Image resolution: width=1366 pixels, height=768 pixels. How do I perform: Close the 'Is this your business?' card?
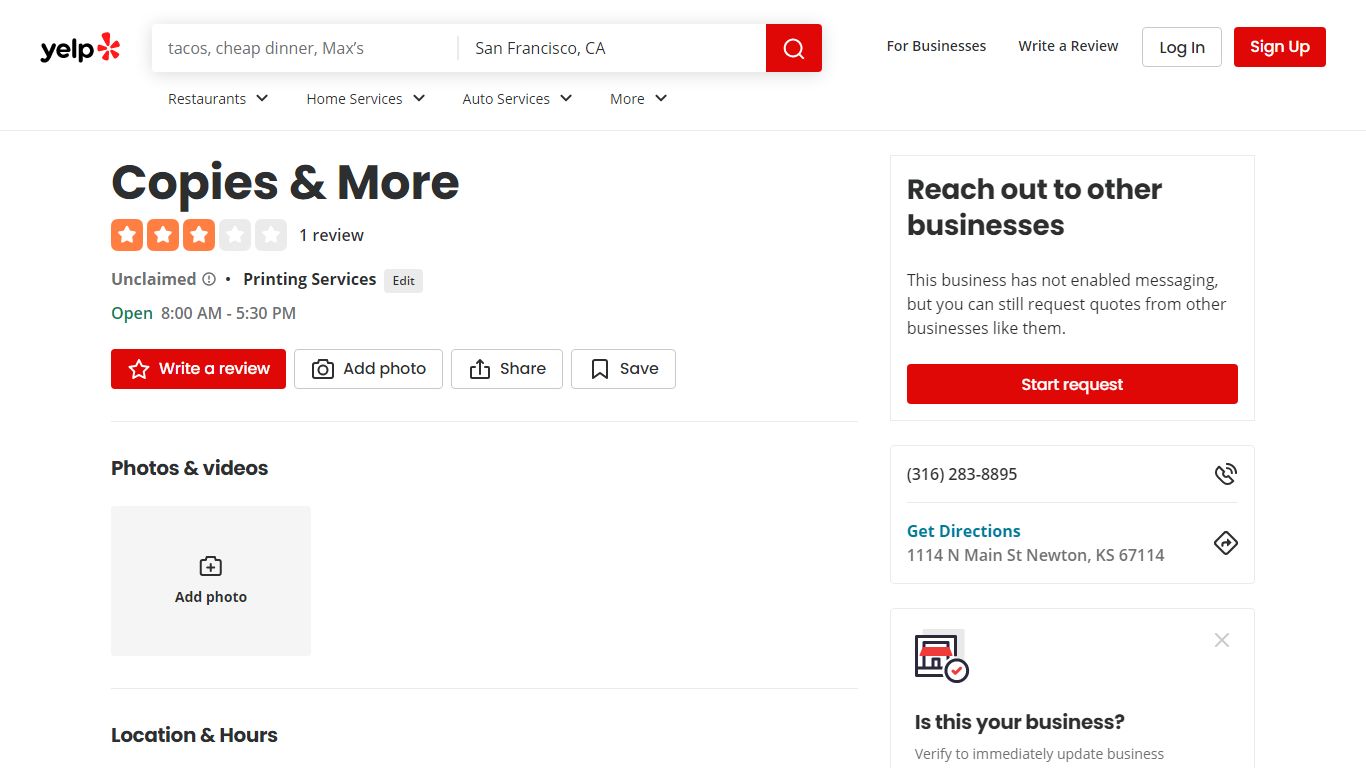[1222, 640]
